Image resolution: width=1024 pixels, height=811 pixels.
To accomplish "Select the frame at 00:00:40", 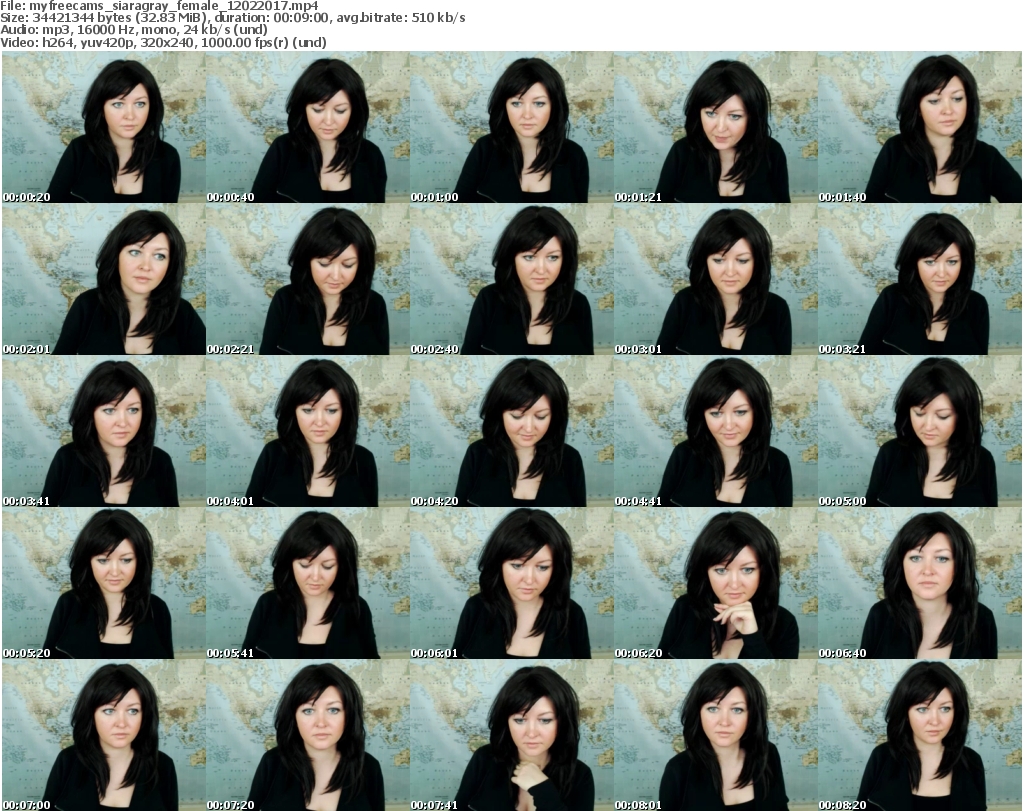I will pyautogui.click(x=308, y=127).
